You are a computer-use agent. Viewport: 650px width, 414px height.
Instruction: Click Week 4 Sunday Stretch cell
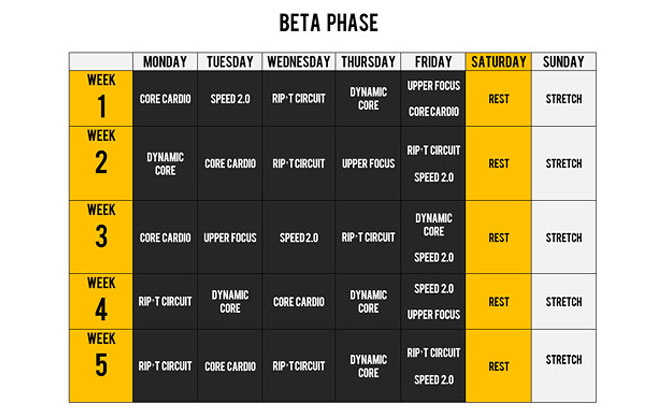coord(564,302)
